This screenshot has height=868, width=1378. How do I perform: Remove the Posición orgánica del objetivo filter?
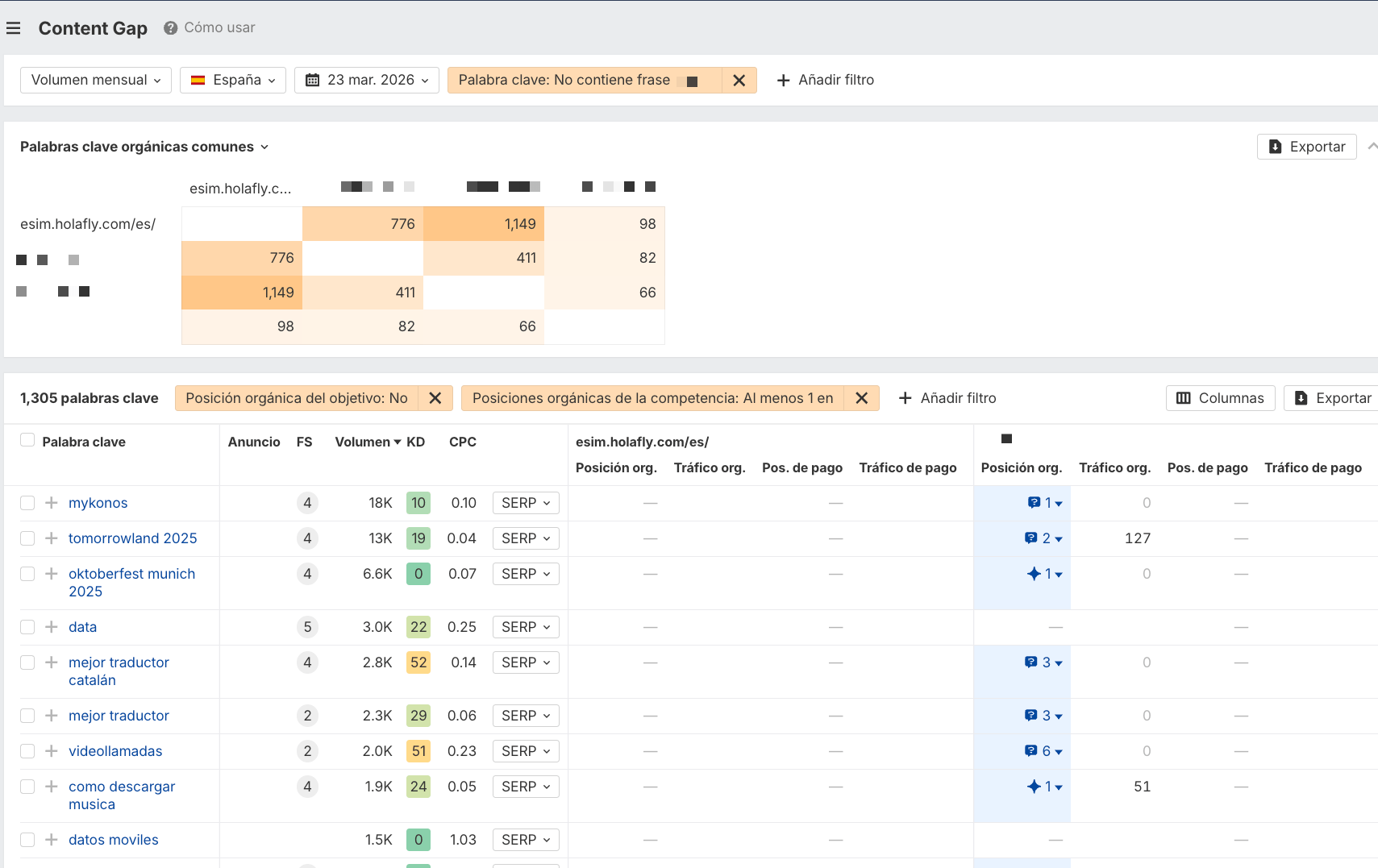pyautogui.click(x=435, y=397)
